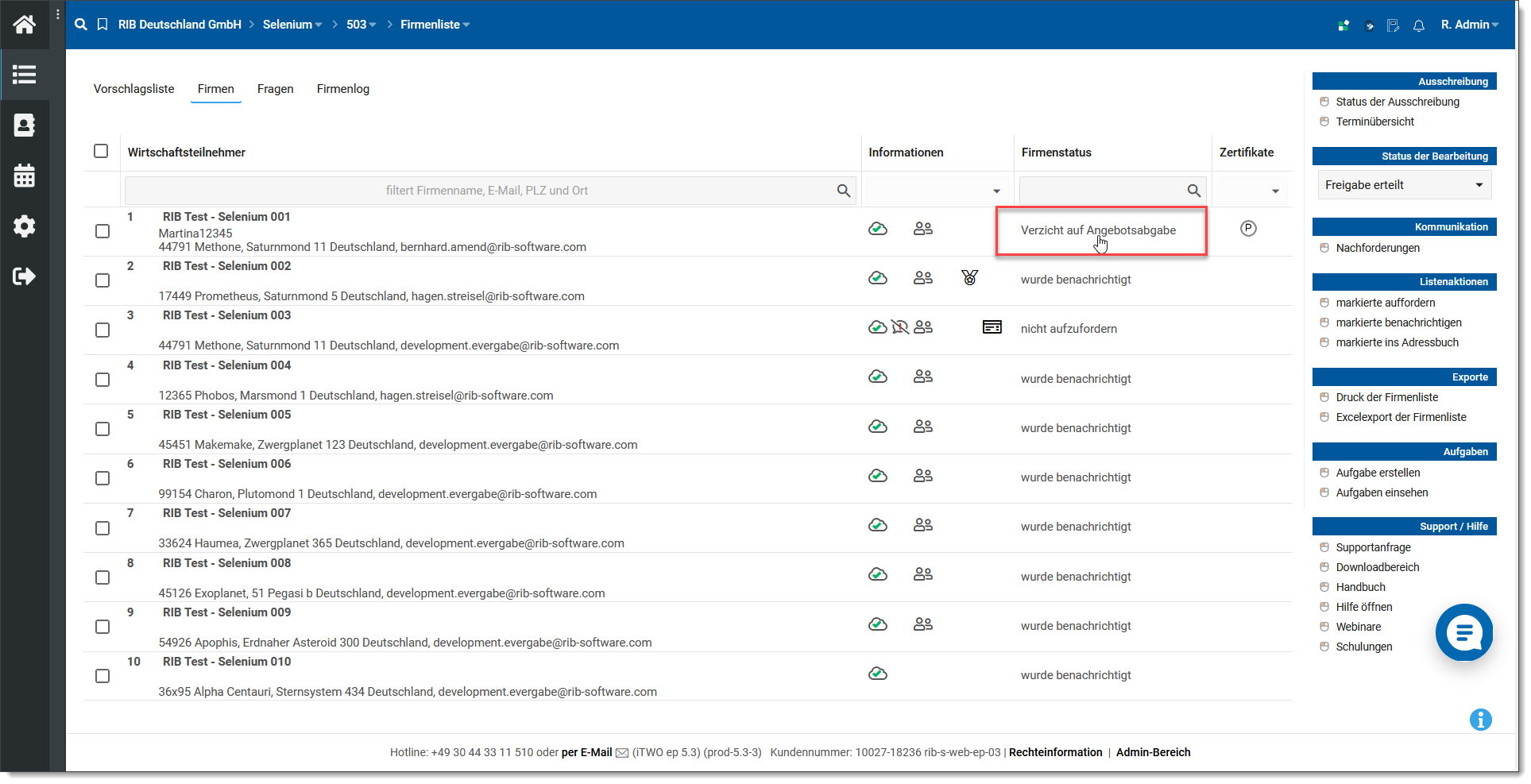Click the contacts icon for Selenium 009

coord(923,624)
